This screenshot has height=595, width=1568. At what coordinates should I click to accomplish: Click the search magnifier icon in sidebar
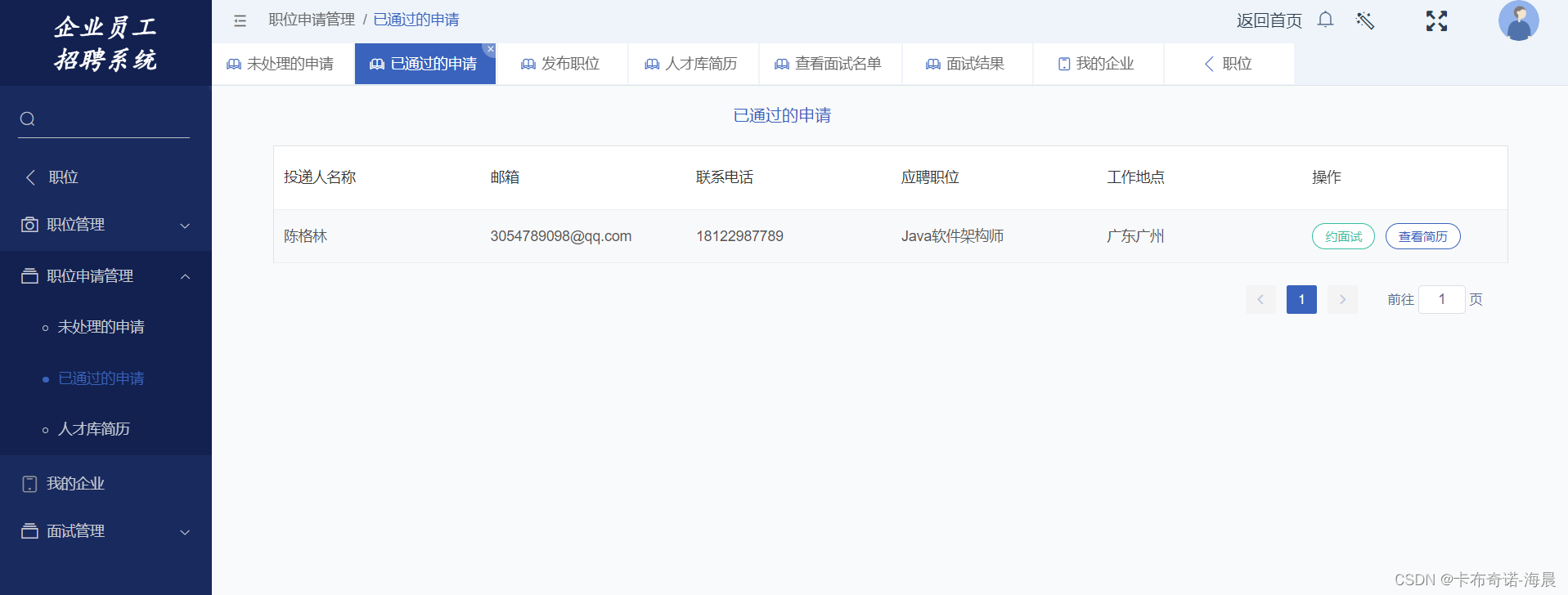[x=28, y=119]
